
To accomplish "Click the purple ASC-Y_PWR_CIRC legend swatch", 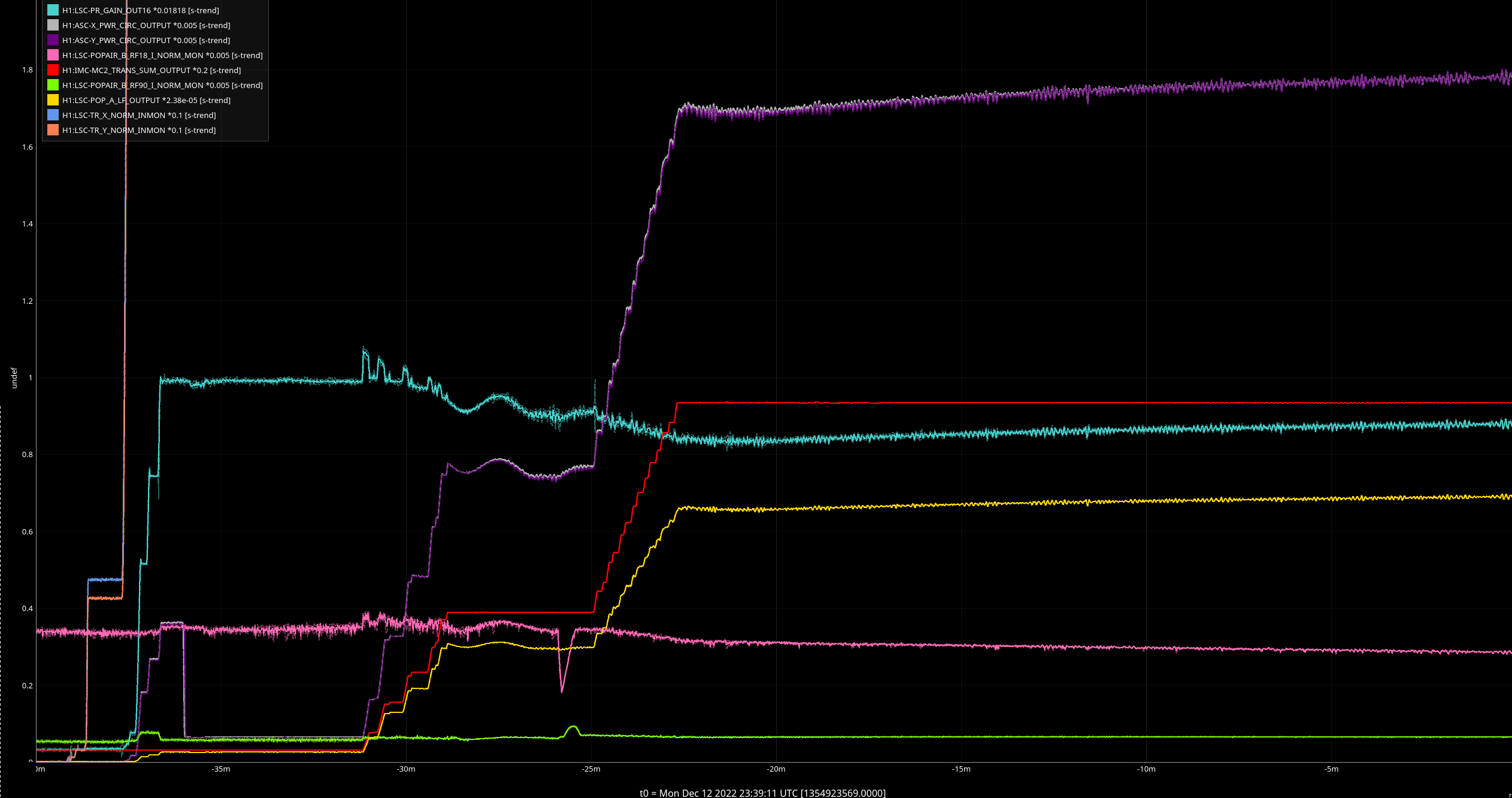I will [x=53, y=40].
